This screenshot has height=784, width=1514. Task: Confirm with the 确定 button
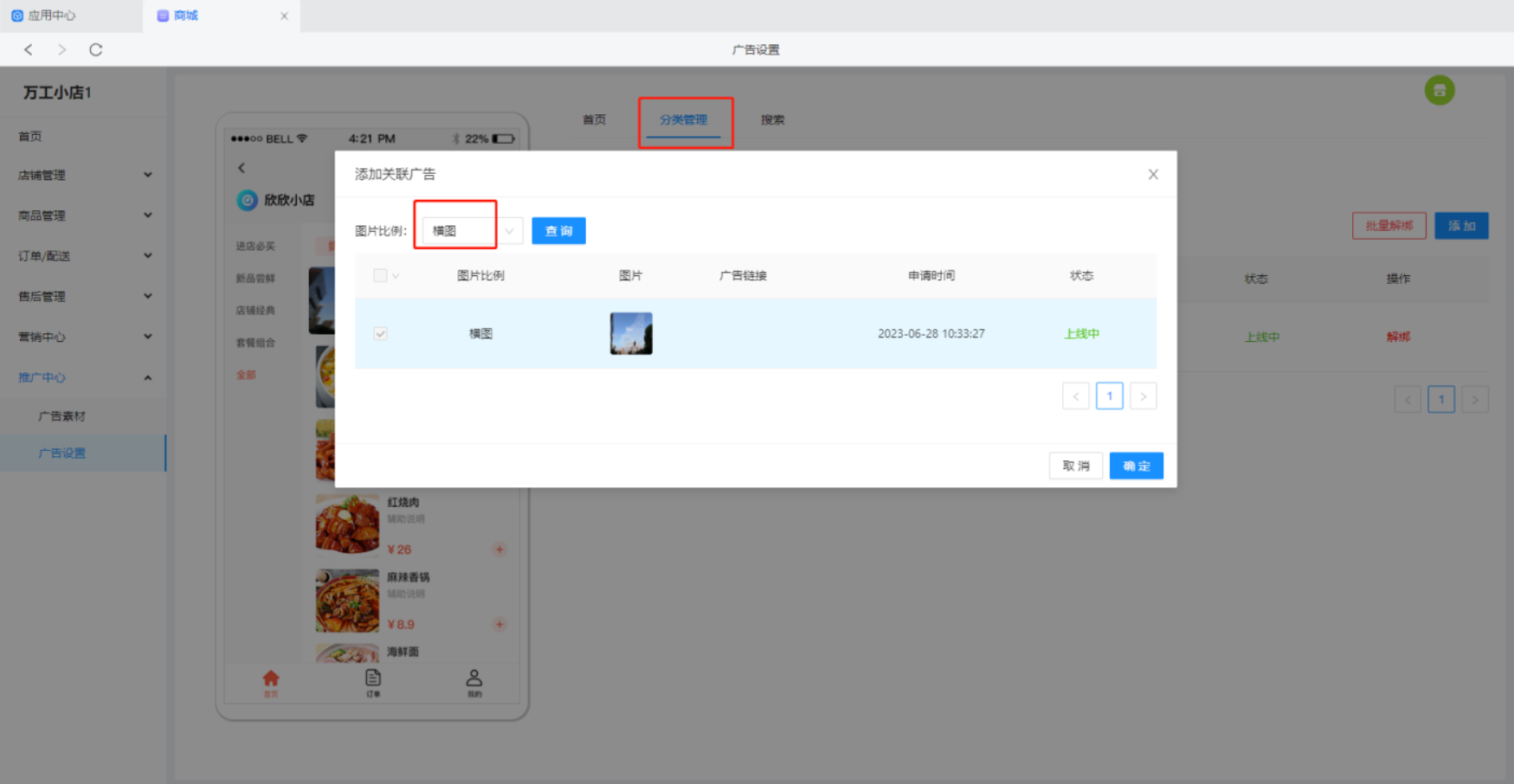(x=1136, y=466)
